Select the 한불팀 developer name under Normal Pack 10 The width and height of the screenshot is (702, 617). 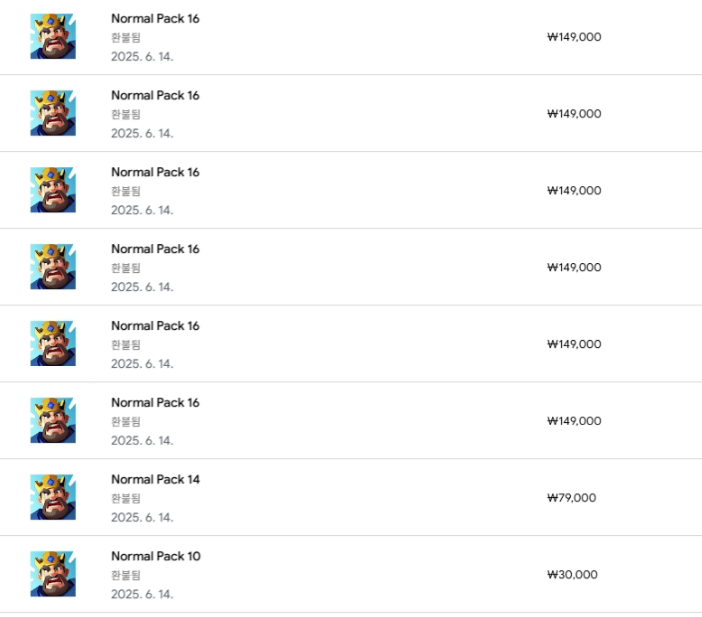pos(126,575)
